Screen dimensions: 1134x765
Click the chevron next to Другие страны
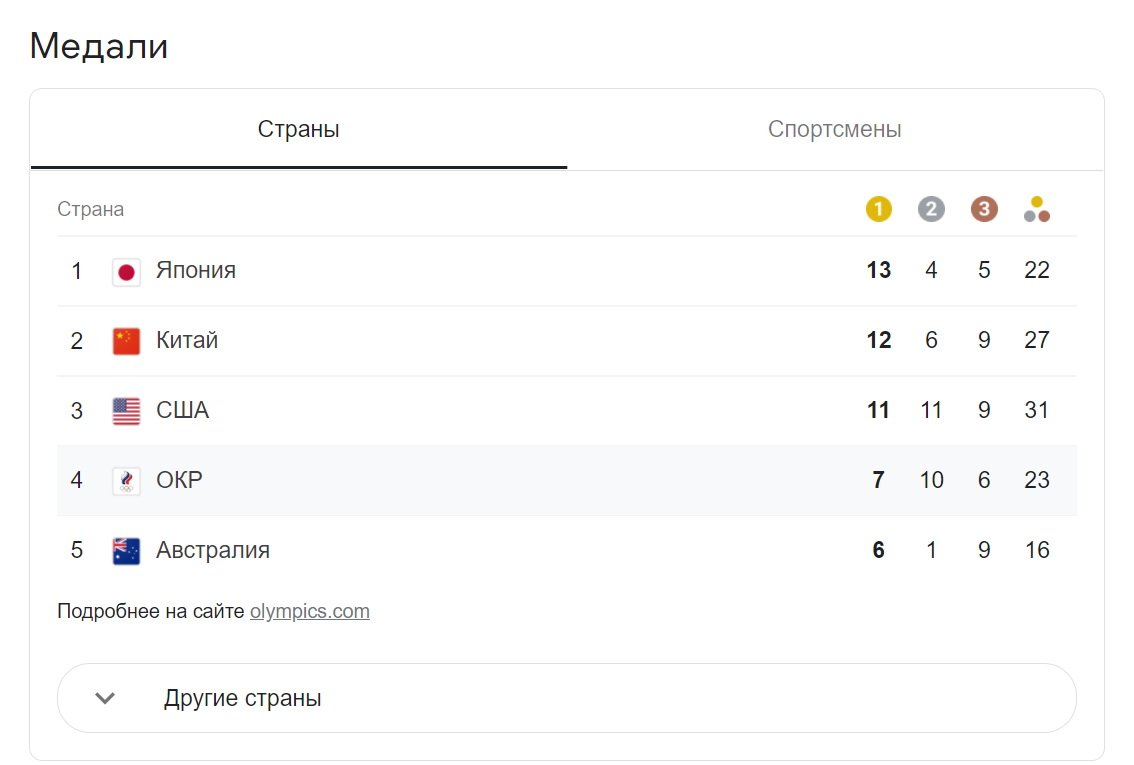tap(105, 698)
